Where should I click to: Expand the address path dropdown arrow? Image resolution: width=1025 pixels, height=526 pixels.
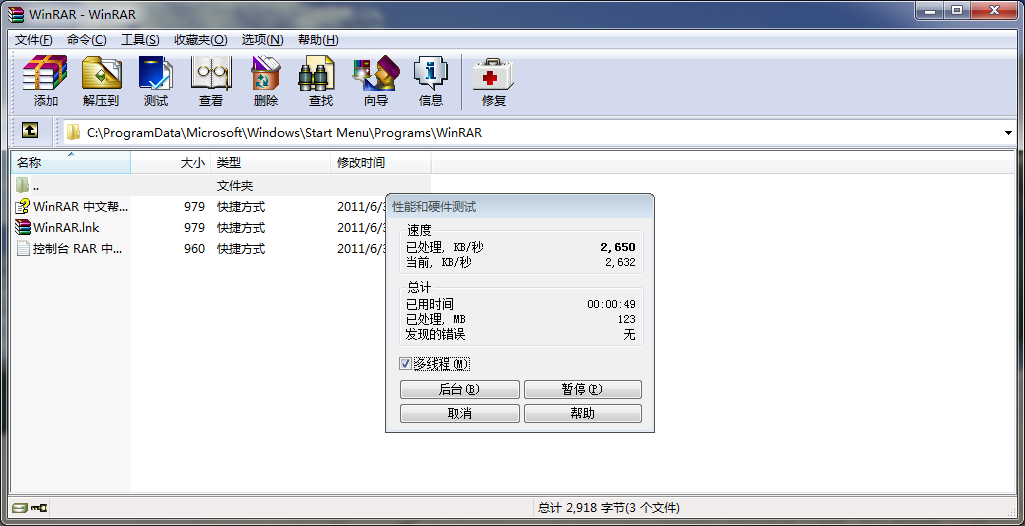pos(1007,133)
